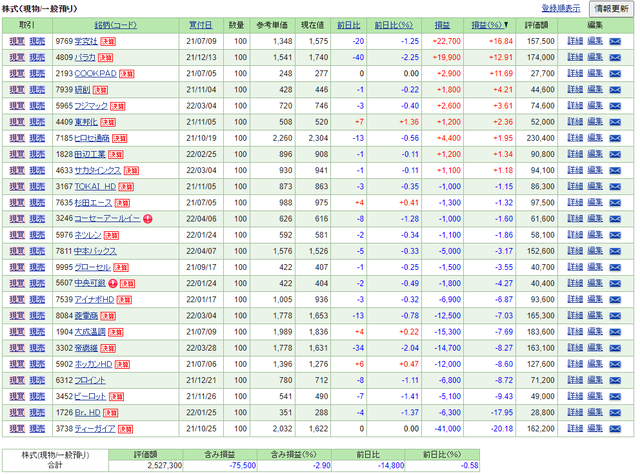Click the 決算 badge next to 1726 Br. HD
The width and height of the screenshot is (640, 474).
[x=111, y=413]
